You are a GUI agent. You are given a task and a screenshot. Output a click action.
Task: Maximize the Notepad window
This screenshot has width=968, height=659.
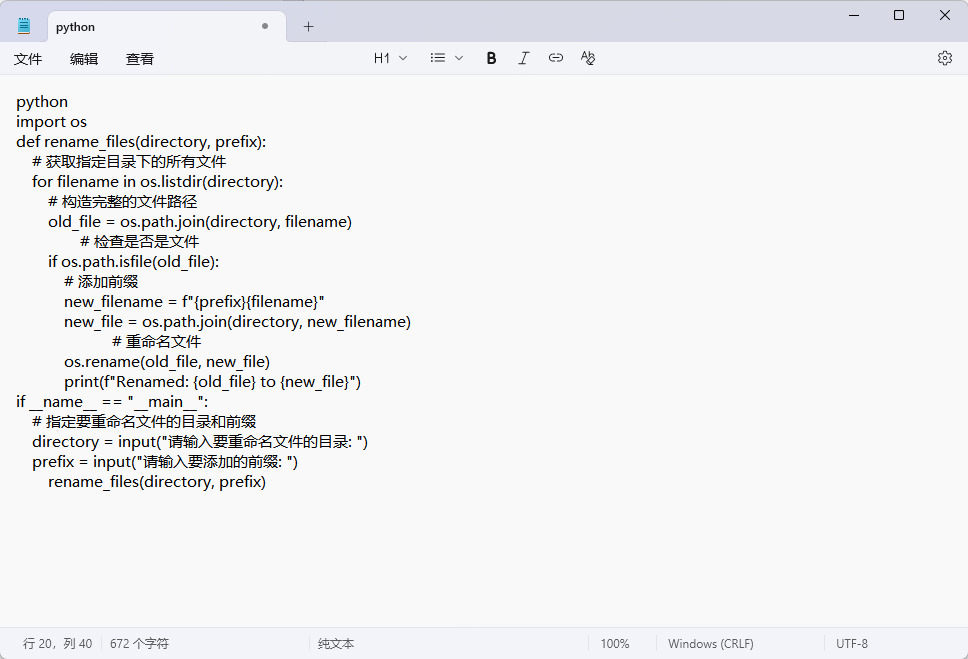899,15
